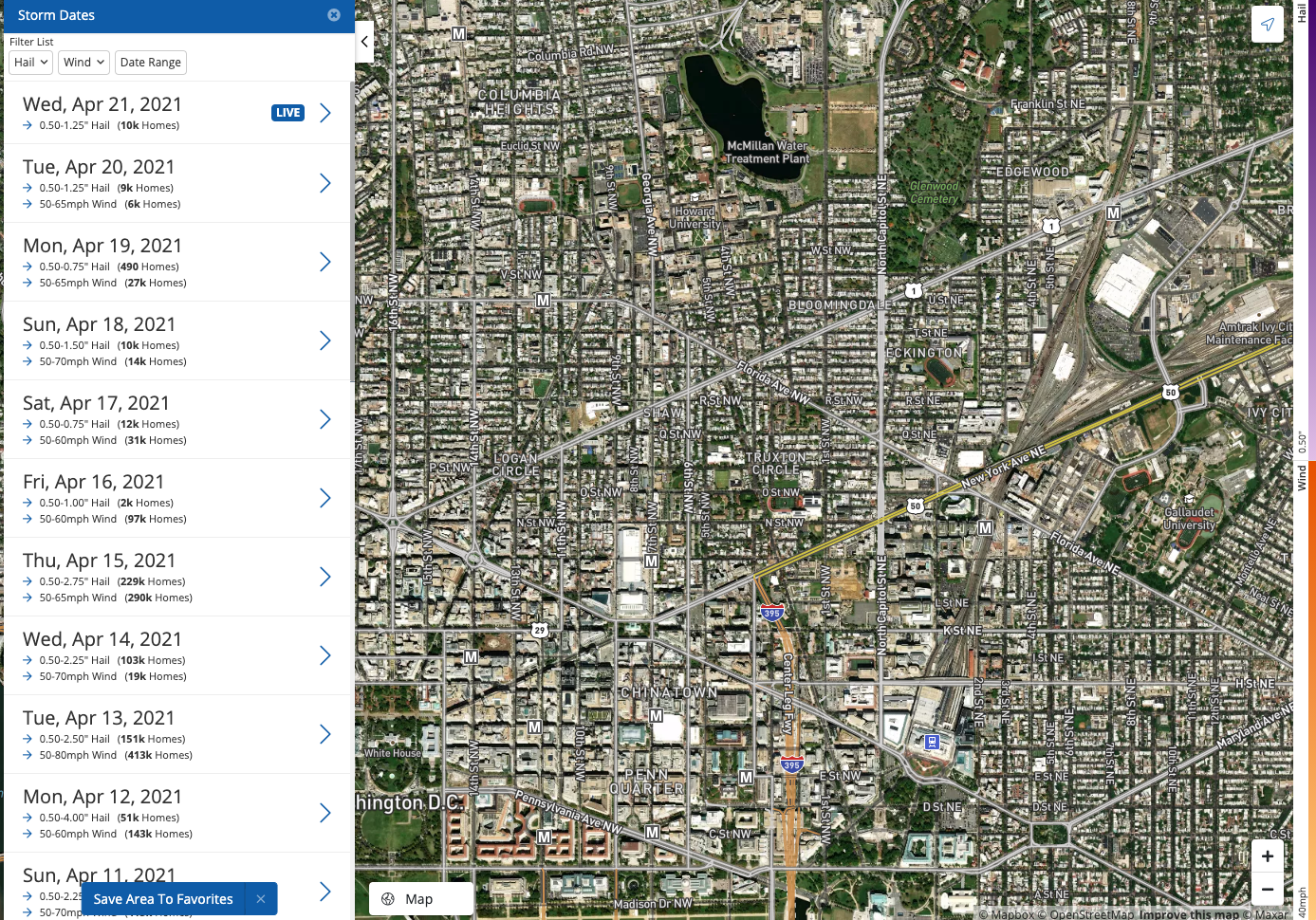Open the Date Range filter
The height and width of the screenshot is (920, 1316).
click(151, 63)
